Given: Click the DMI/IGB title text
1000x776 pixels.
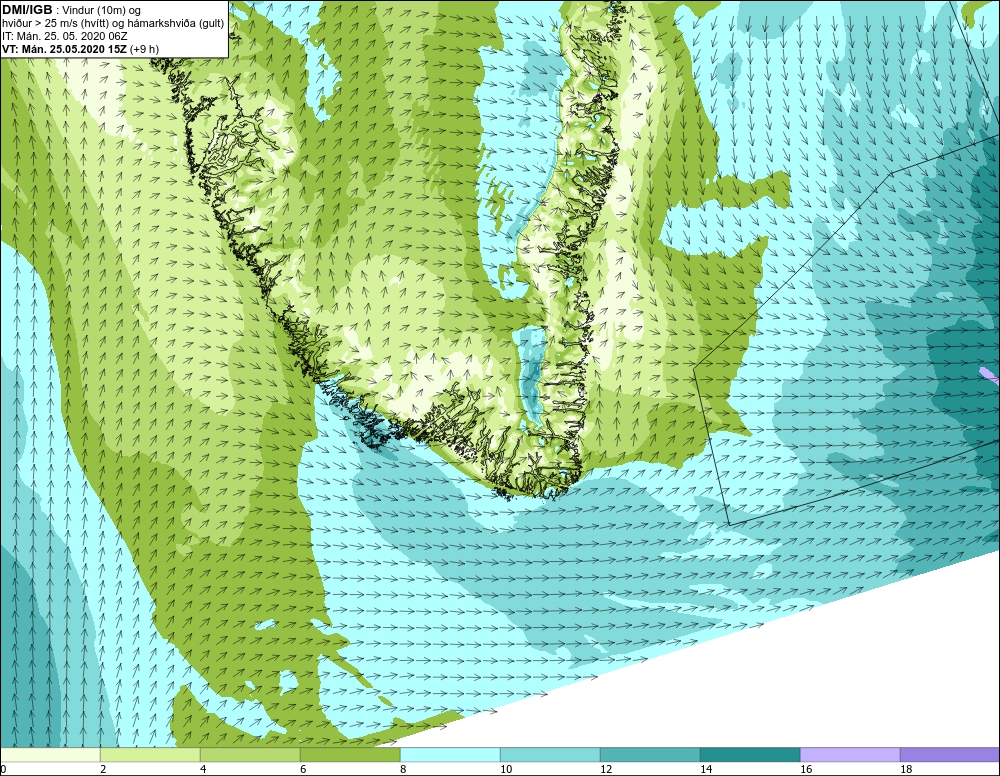Looking at the screenshot, I should tap(27, 10).
